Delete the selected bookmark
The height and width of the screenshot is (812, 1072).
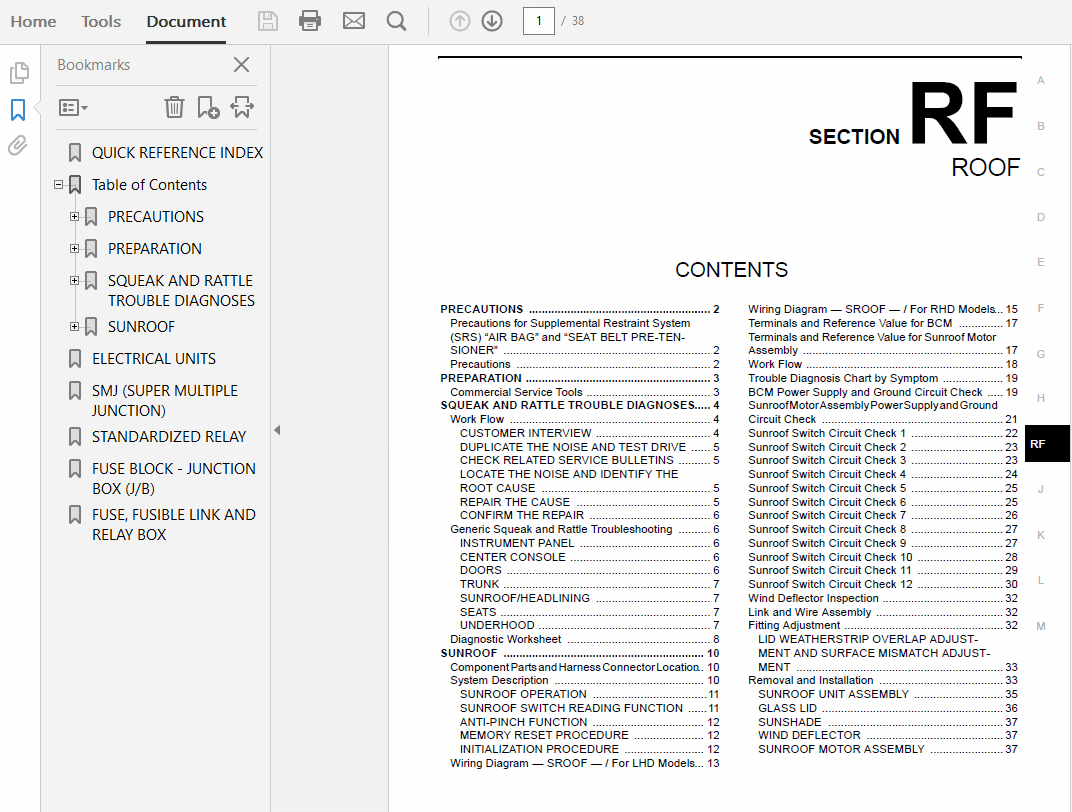coord(174,107)
